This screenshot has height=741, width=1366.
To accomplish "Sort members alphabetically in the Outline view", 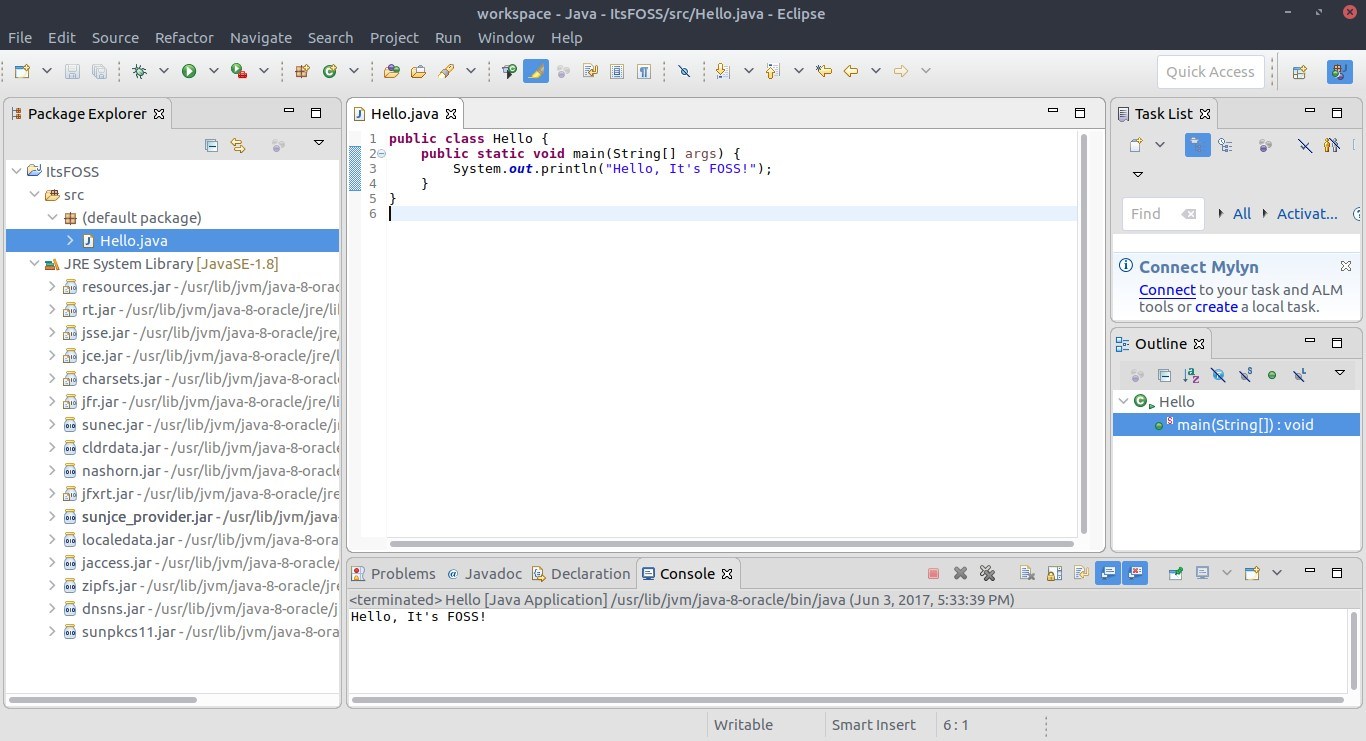I will (1190, 375).
